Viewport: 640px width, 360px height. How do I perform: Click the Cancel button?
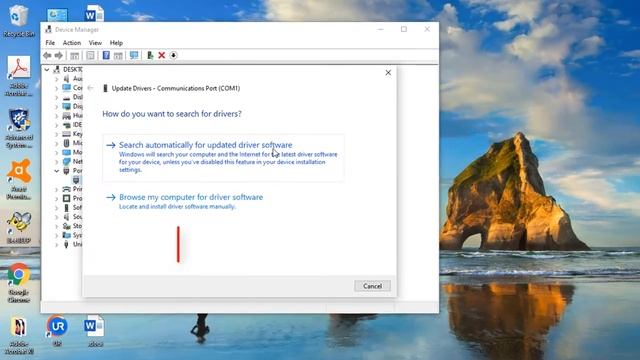(x=372, y=286)
